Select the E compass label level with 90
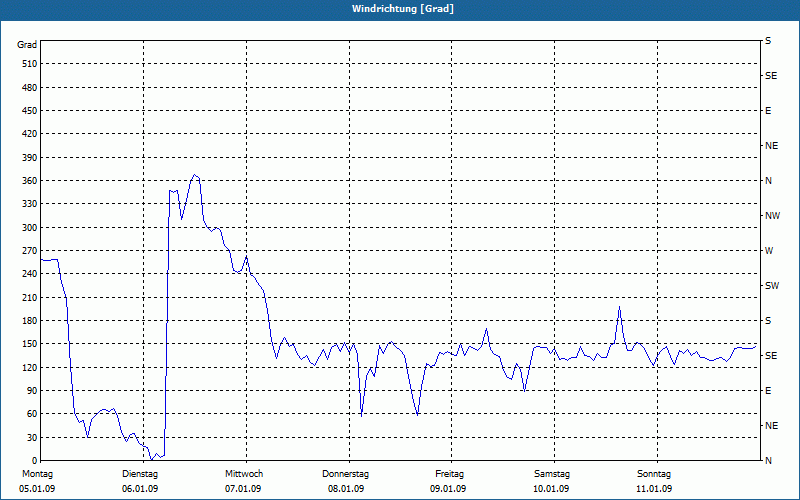Image resolution: width=800 pixels, height=500 pixels. [768, 391]
